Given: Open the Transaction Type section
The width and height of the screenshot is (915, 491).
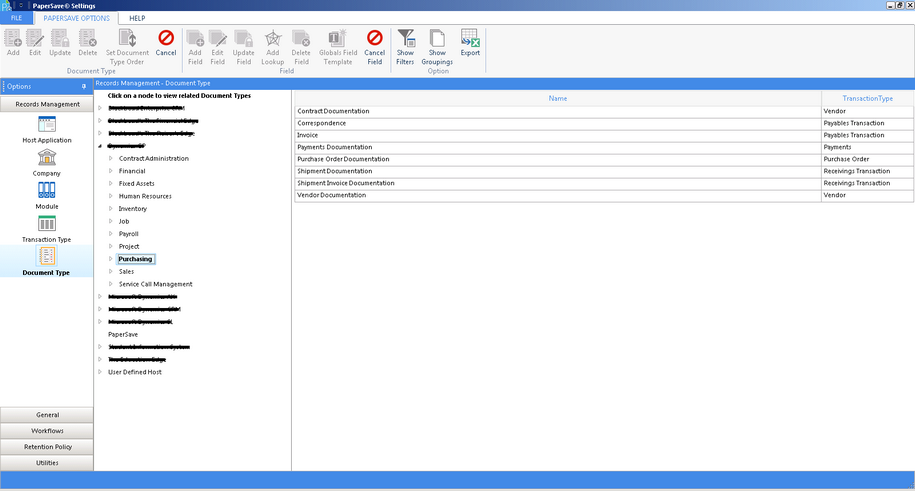Looking at the screenshot, I should (x=47, y=229).
